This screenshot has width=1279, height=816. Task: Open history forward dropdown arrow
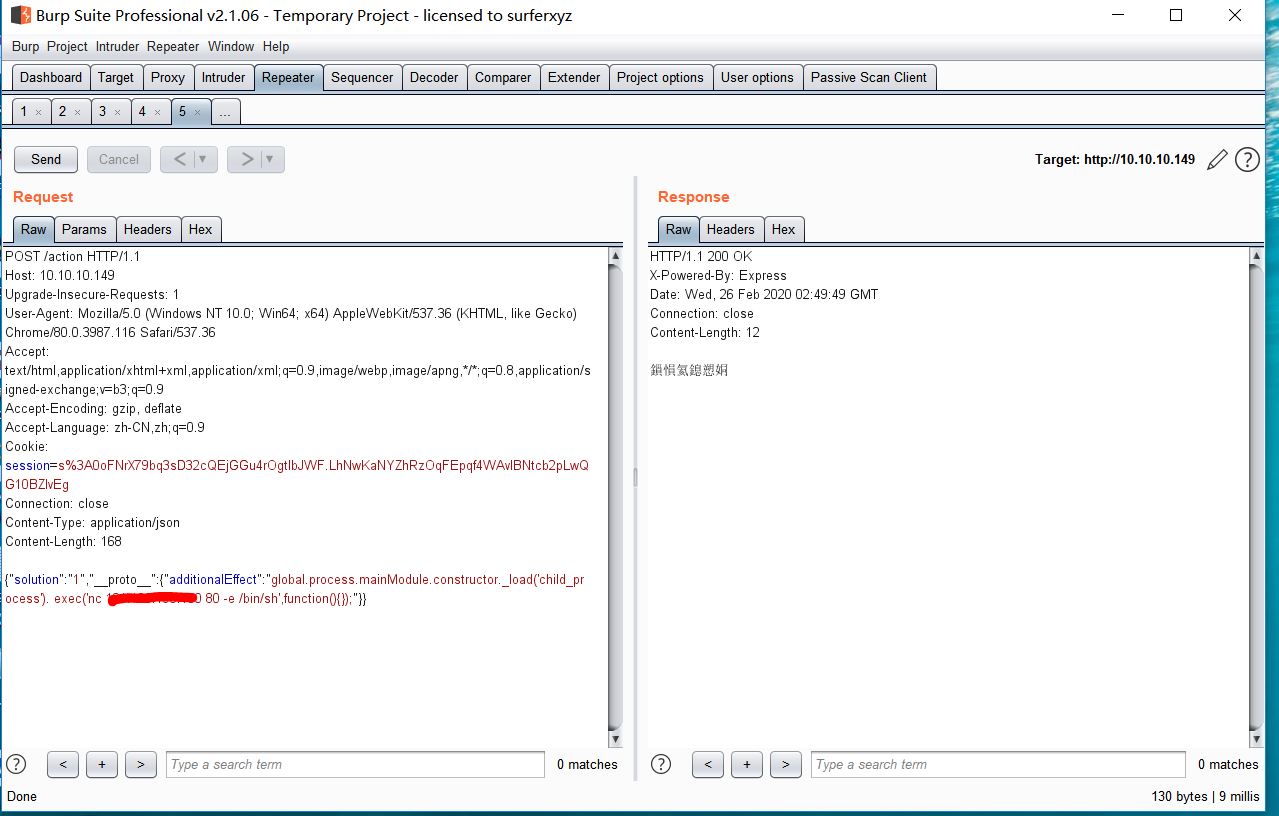(270, 159)
